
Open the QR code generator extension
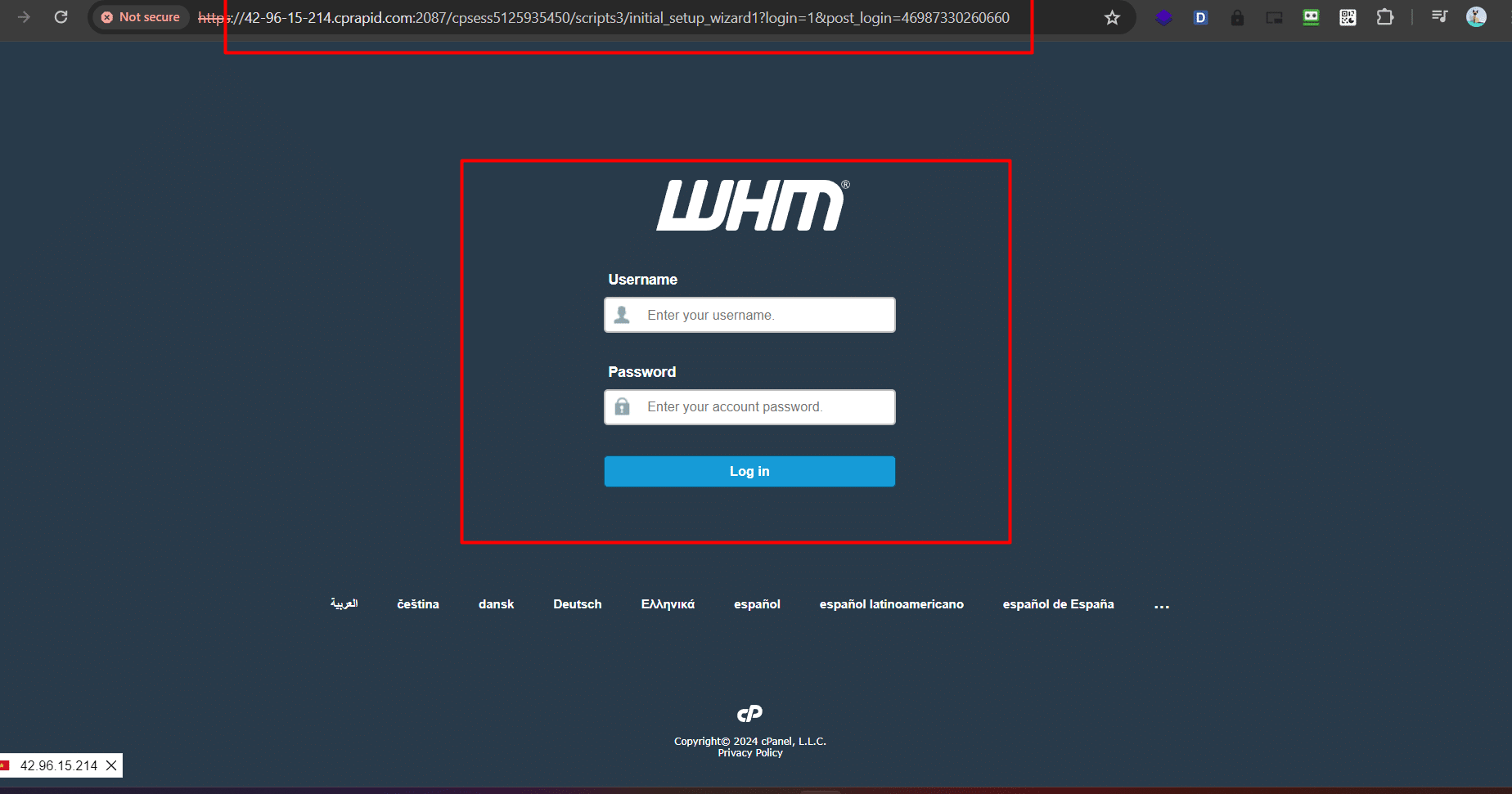(x=1348, y=16)
